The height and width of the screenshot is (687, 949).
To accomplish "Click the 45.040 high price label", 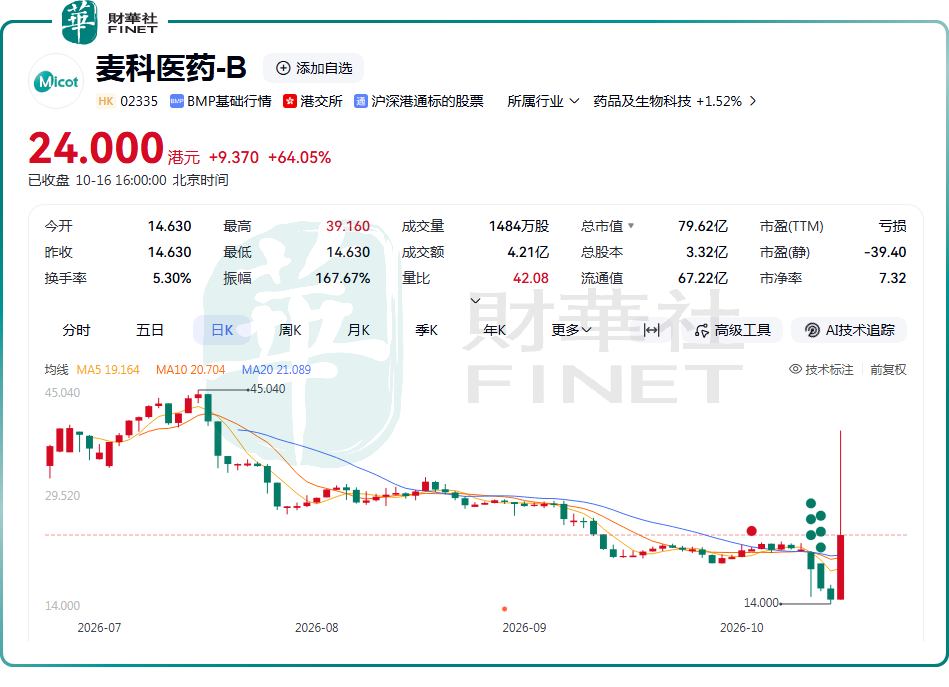I will [x=268, y=389].
